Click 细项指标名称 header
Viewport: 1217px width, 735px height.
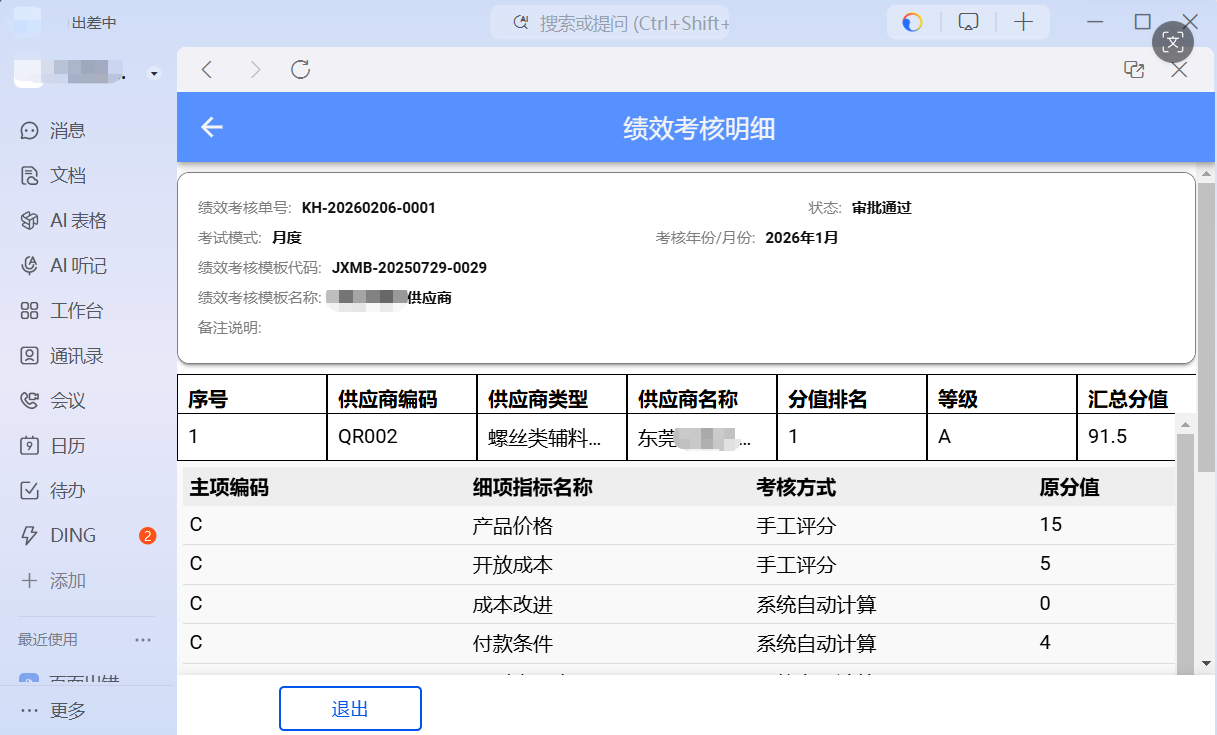[x=532, y=488]
